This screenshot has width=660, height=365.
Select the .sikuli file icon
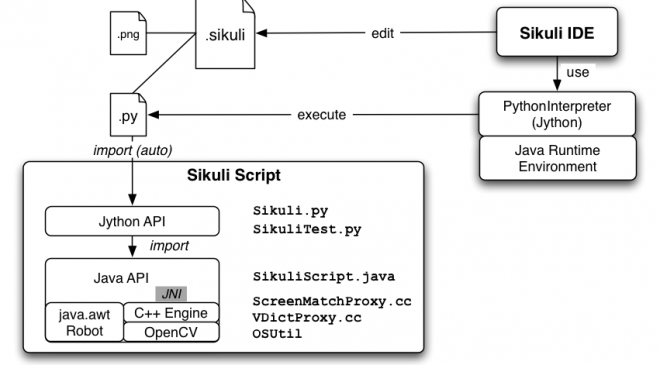click(225, 34)
